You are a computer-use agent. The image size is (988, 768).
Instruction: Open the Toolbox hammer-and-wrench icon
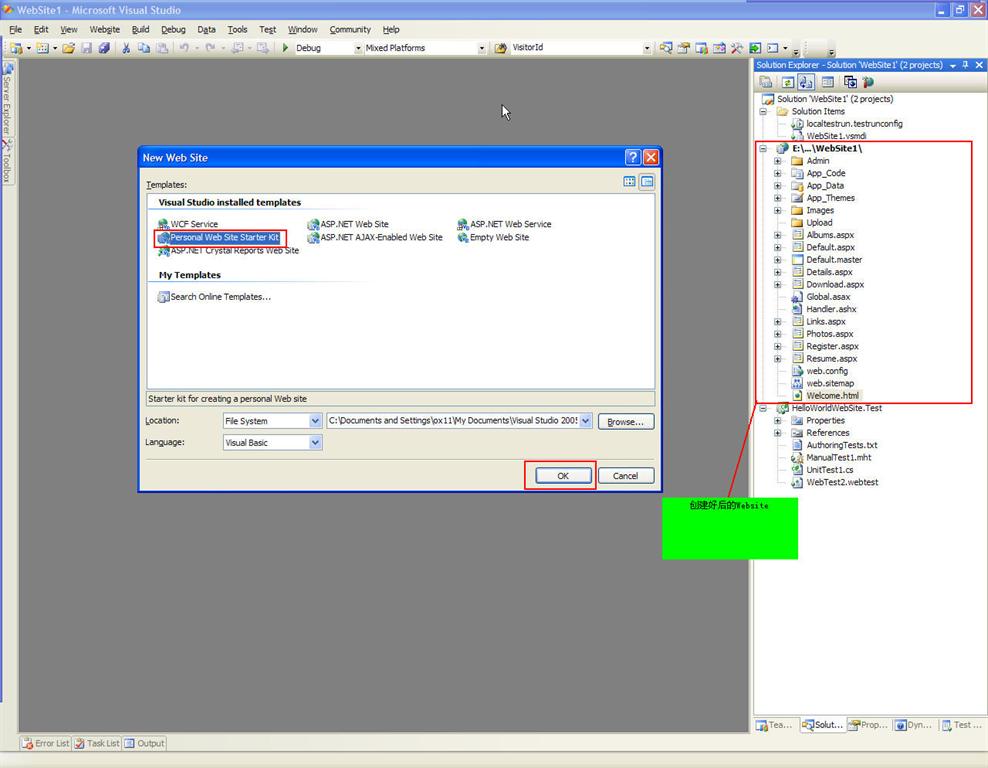coord(737,48)
